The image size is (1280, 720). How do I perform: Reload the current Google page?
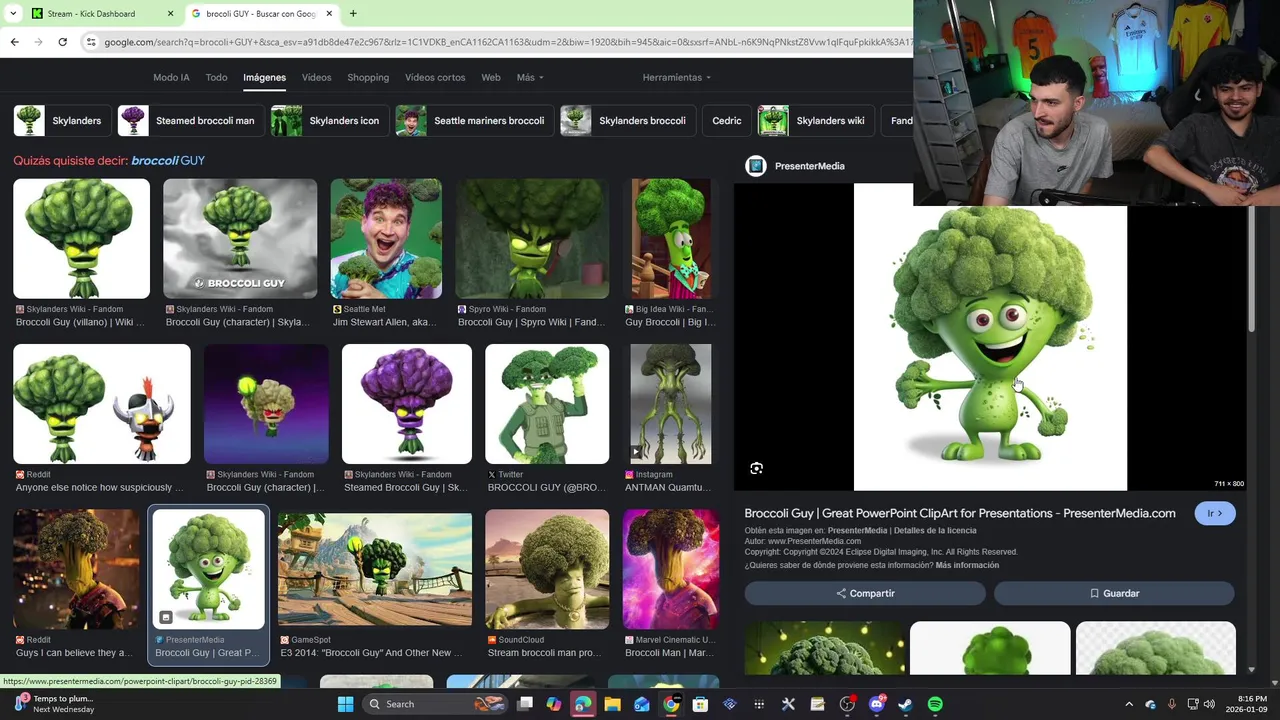[62, 42]
